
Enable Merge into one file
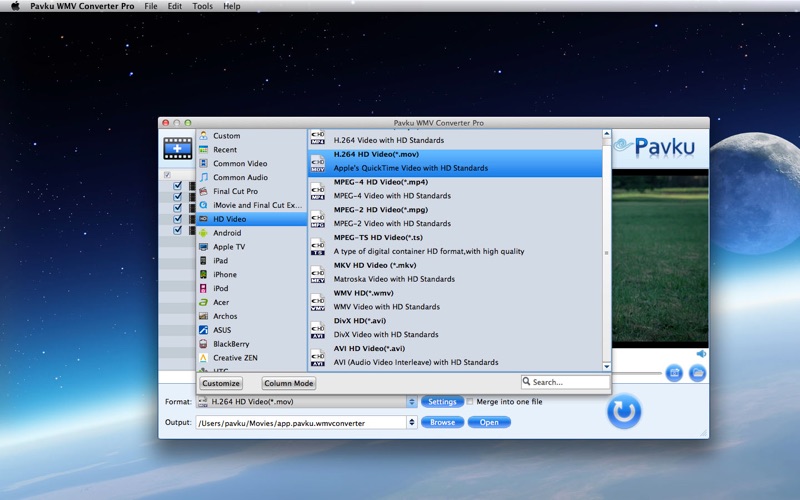(470, 402)
